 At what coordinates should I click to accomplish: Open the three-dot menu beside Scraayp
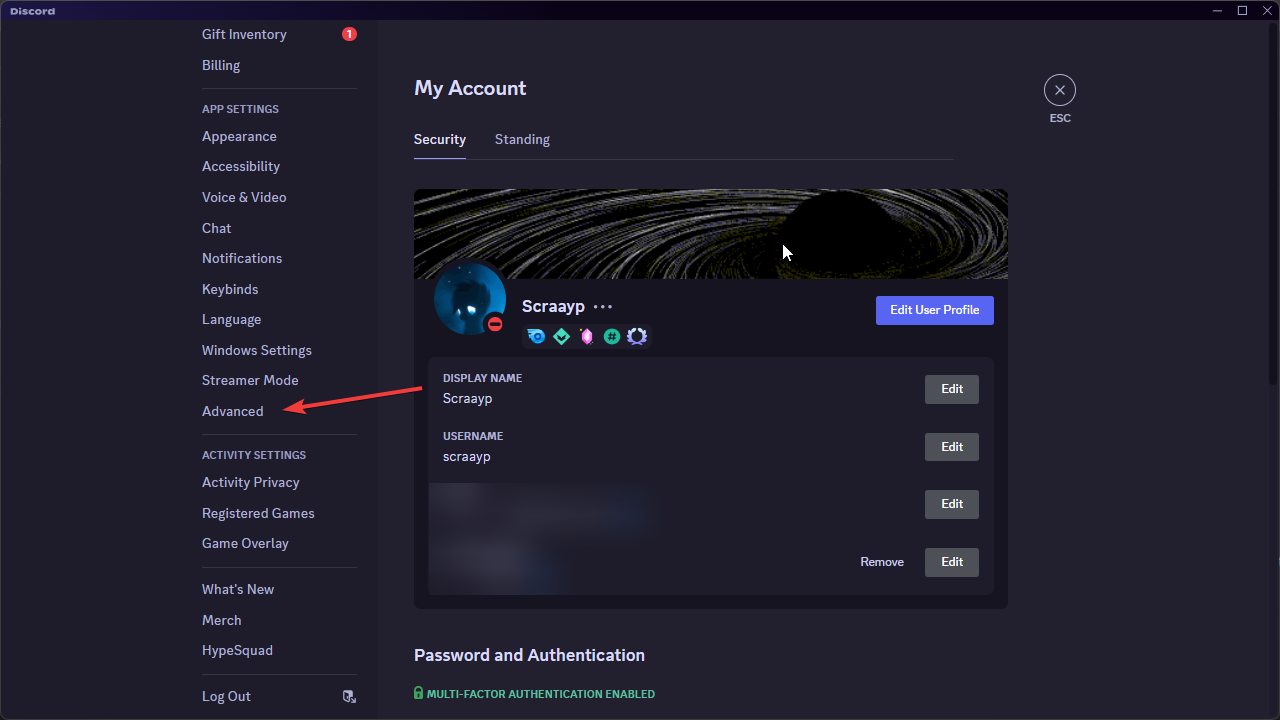(x=603, y=307)
